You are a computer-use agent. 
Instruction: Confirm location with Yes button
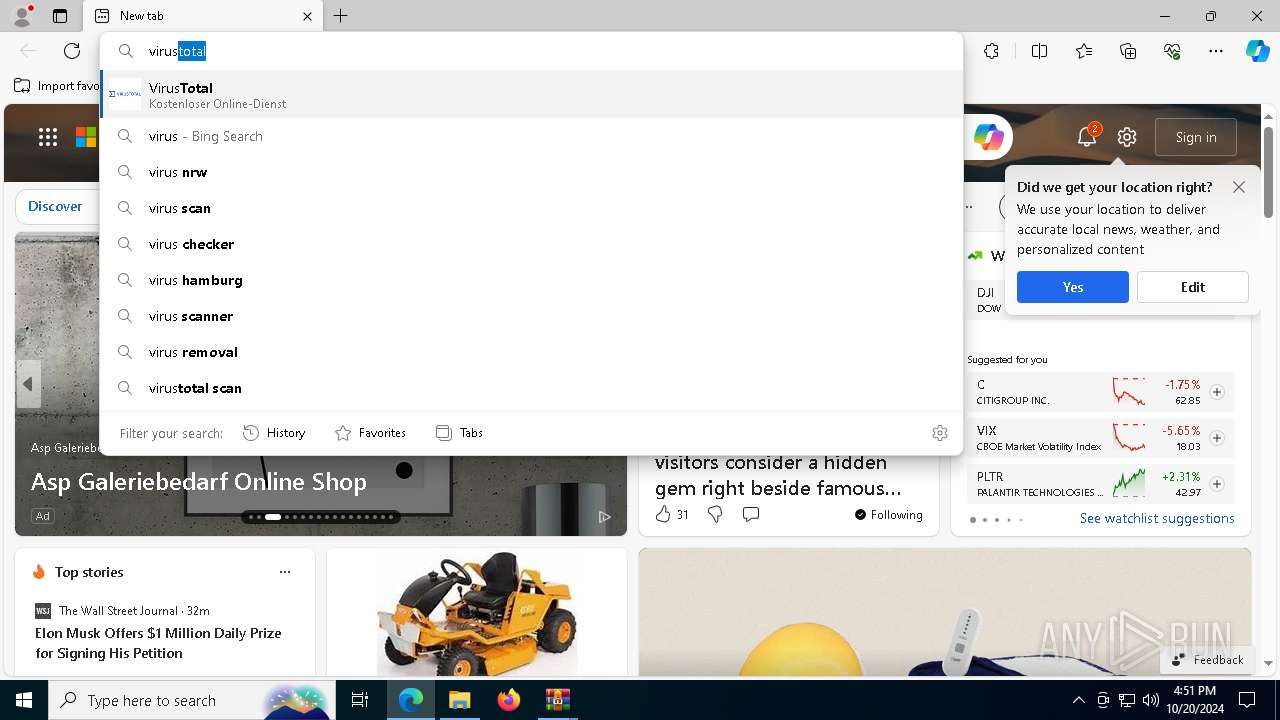tap(1073, 287)
